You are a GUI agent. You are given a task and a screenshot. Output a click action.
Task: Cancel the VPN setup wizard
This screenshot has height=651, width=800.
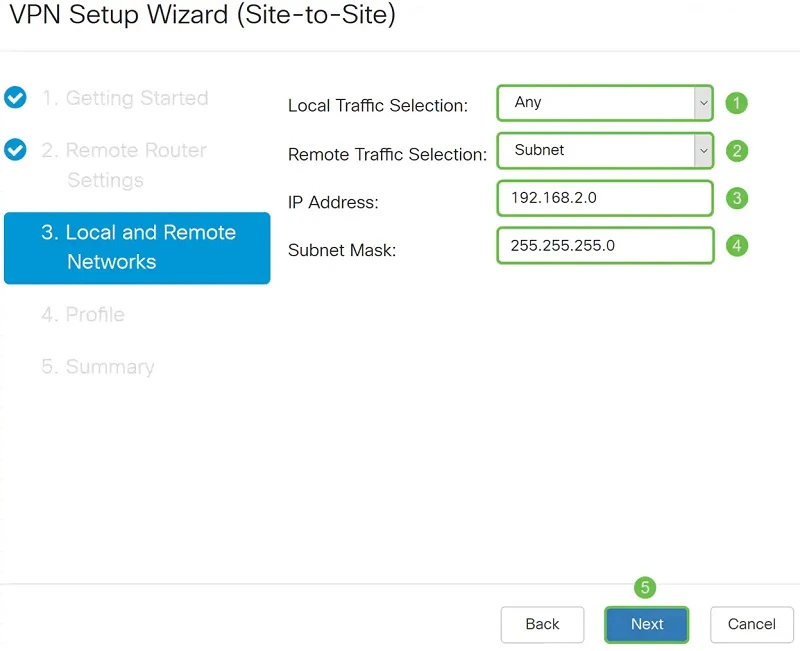click(x=751, y=623)
